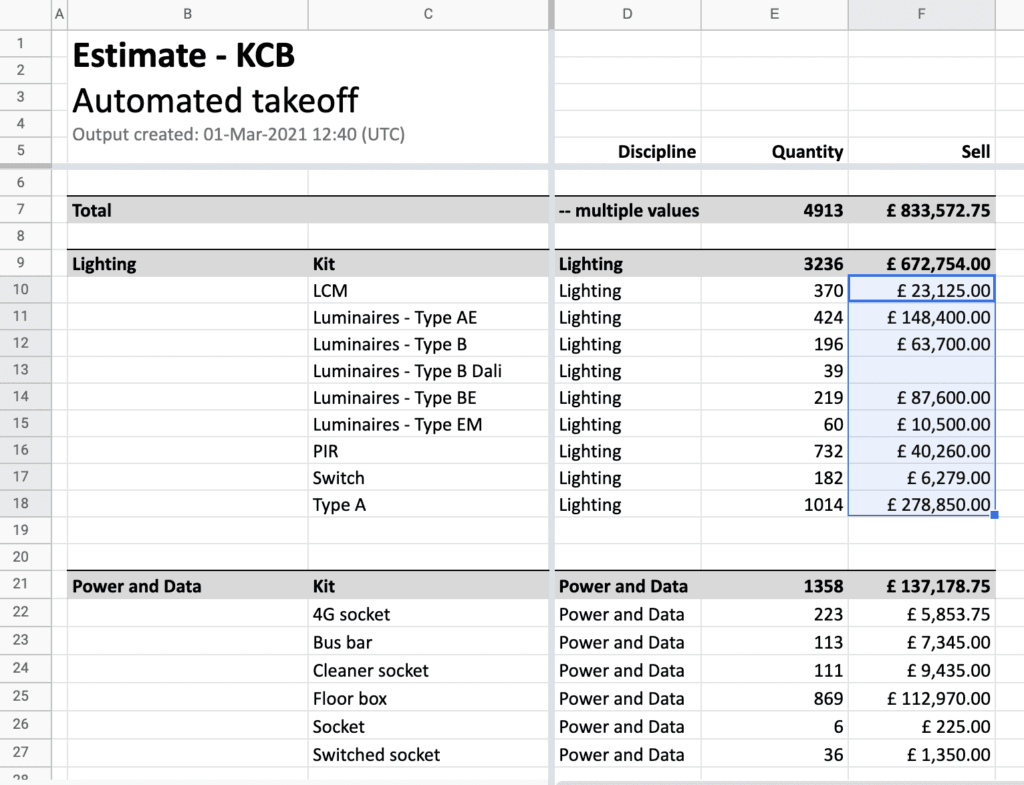Screen dimensions: 1024x785
Task: Click sell value £ 7,345.00
Action: point(921,642)
